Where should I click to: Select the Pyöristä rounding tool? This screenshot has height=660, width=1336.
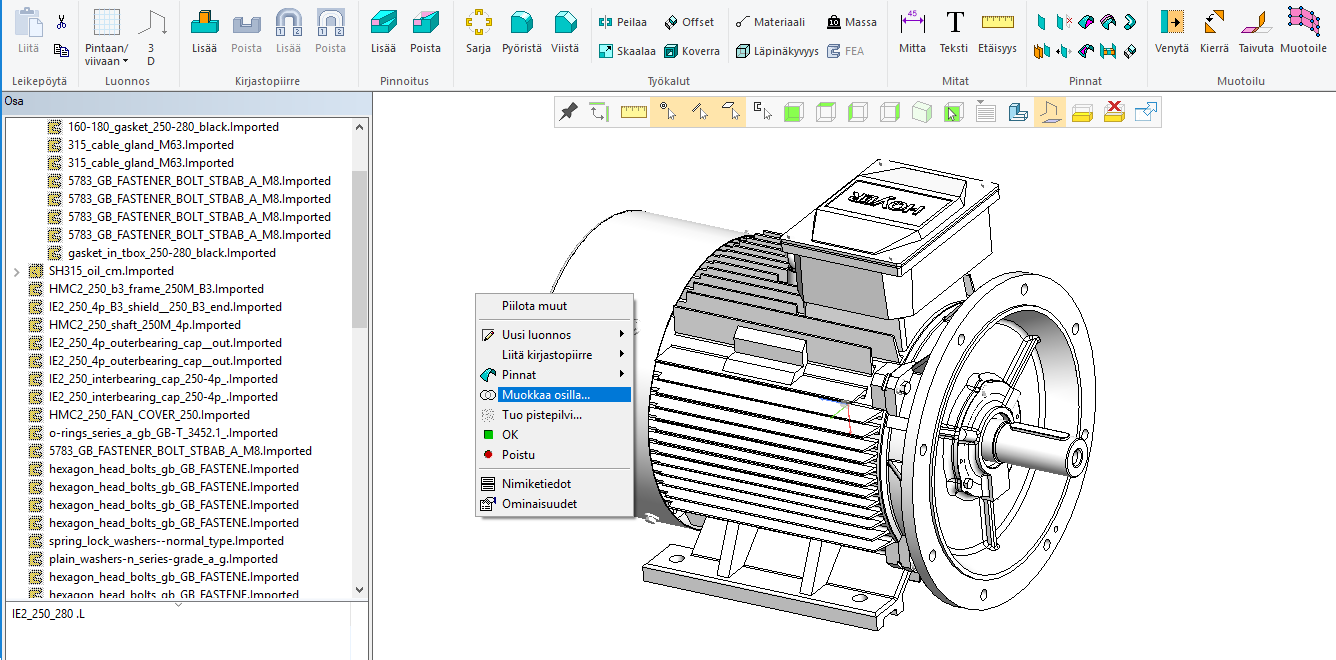pos(521,31)
